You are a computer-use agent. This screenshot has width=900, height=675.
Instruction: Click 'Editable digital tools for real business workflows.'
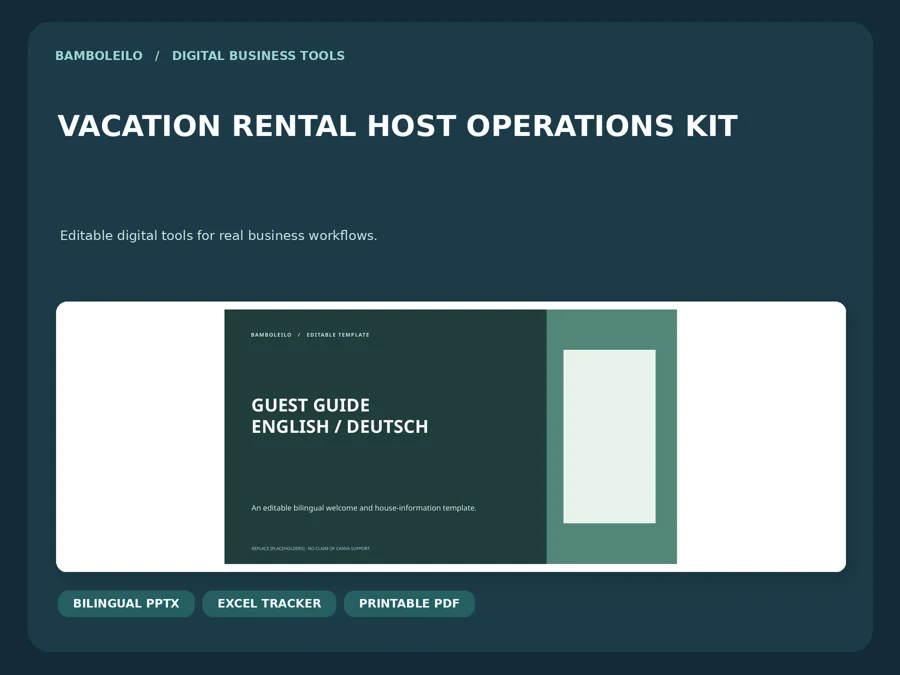218,236
